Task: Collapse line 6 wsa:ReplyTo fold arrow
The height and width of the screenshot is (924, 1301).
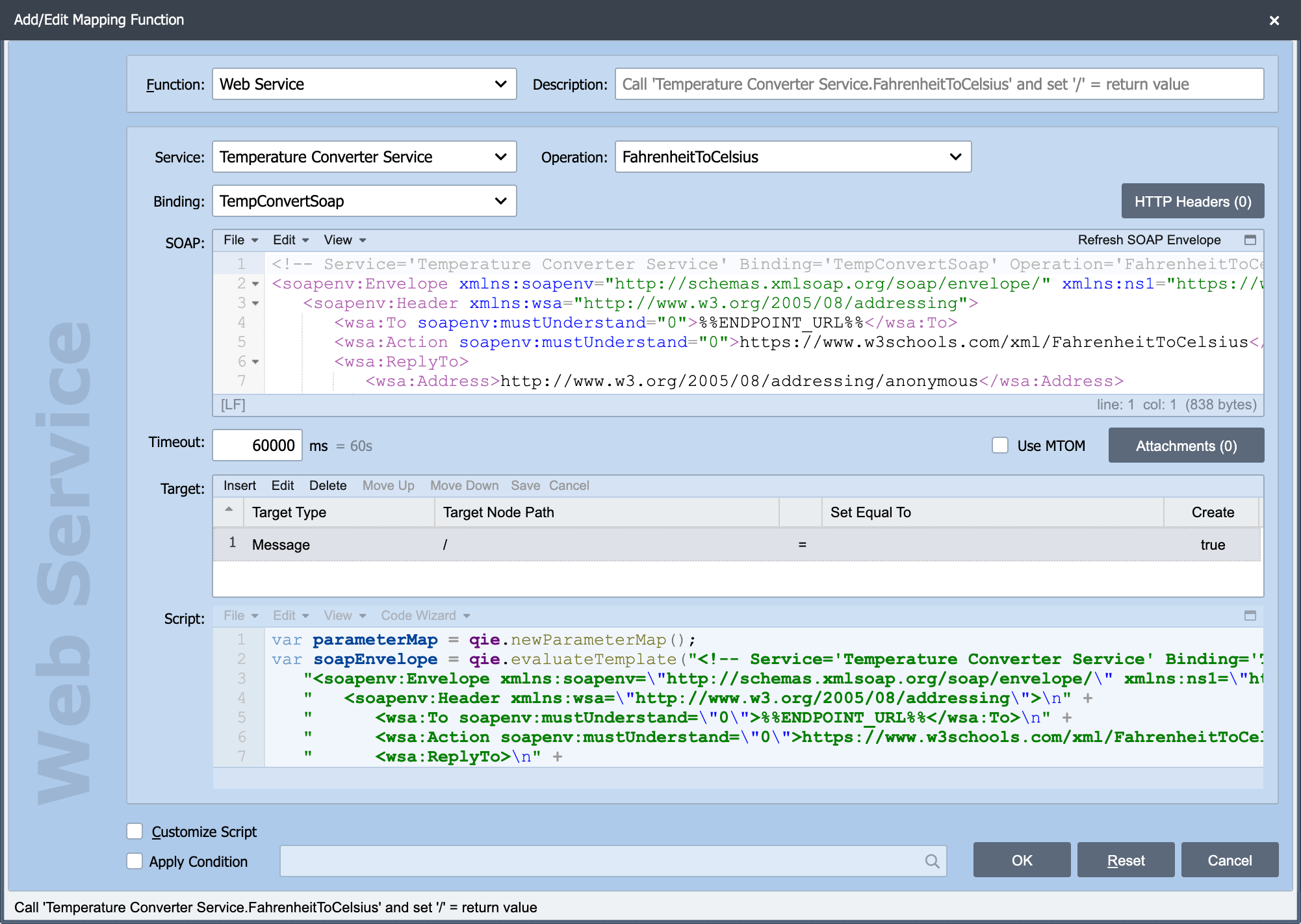Action: click(x=255, y=362)
